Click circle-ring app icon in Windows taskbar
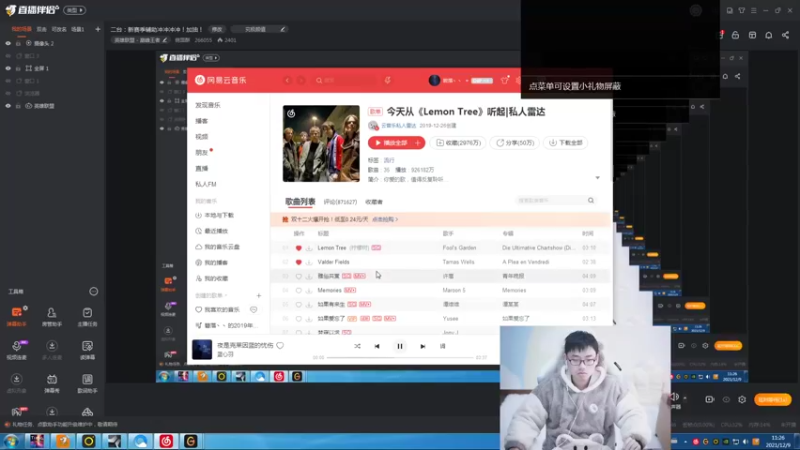Screen dimensions: 800x450 click(x=89, y=441)
